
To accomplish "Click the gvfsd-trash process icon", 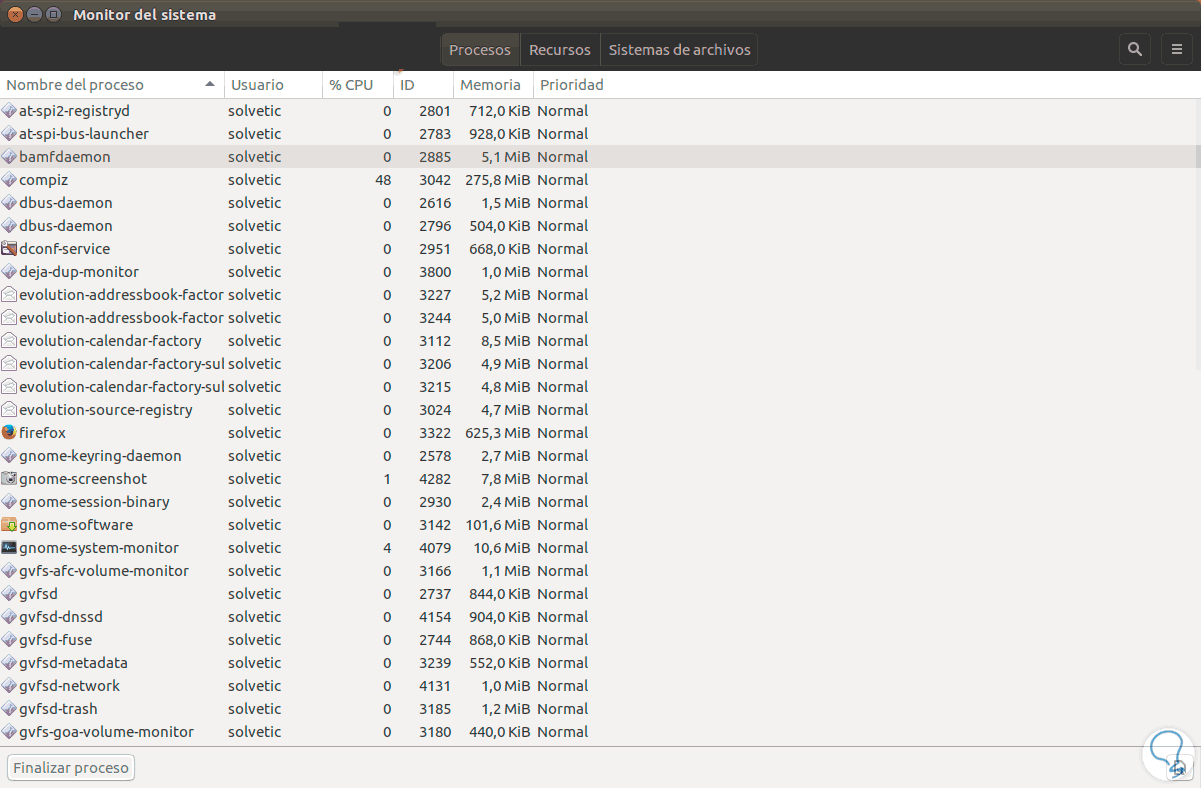I will (x=9, y=709).
